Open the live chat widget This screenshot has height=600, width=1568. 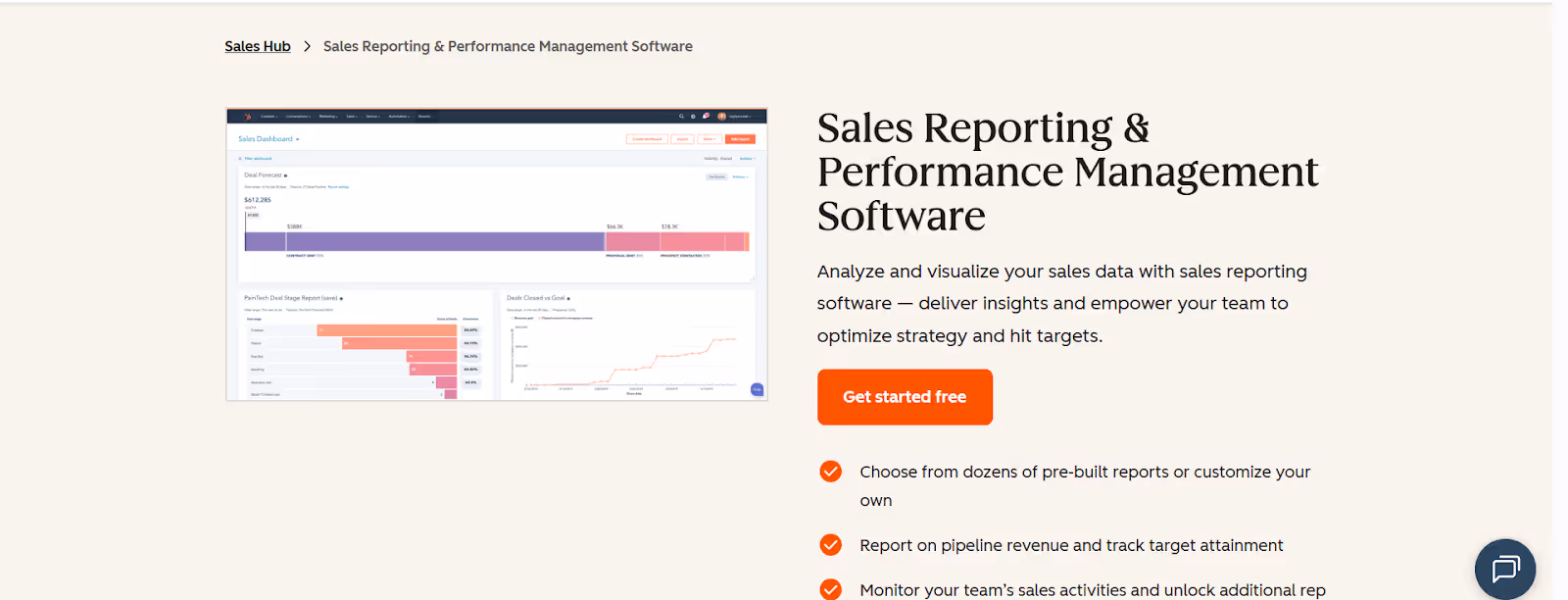pyautogui.click(x=1504, y=570)
